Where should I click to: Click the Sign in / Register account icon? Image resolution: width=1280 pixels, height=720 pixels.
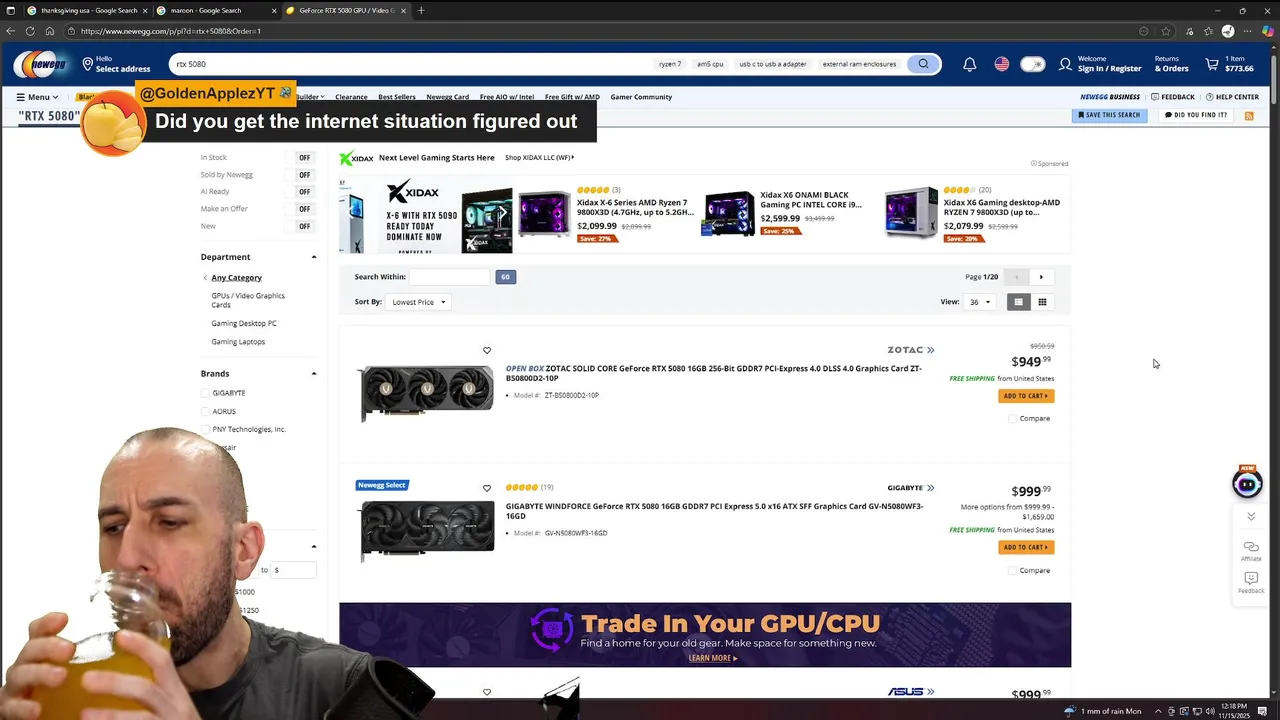click(1065, 64)
